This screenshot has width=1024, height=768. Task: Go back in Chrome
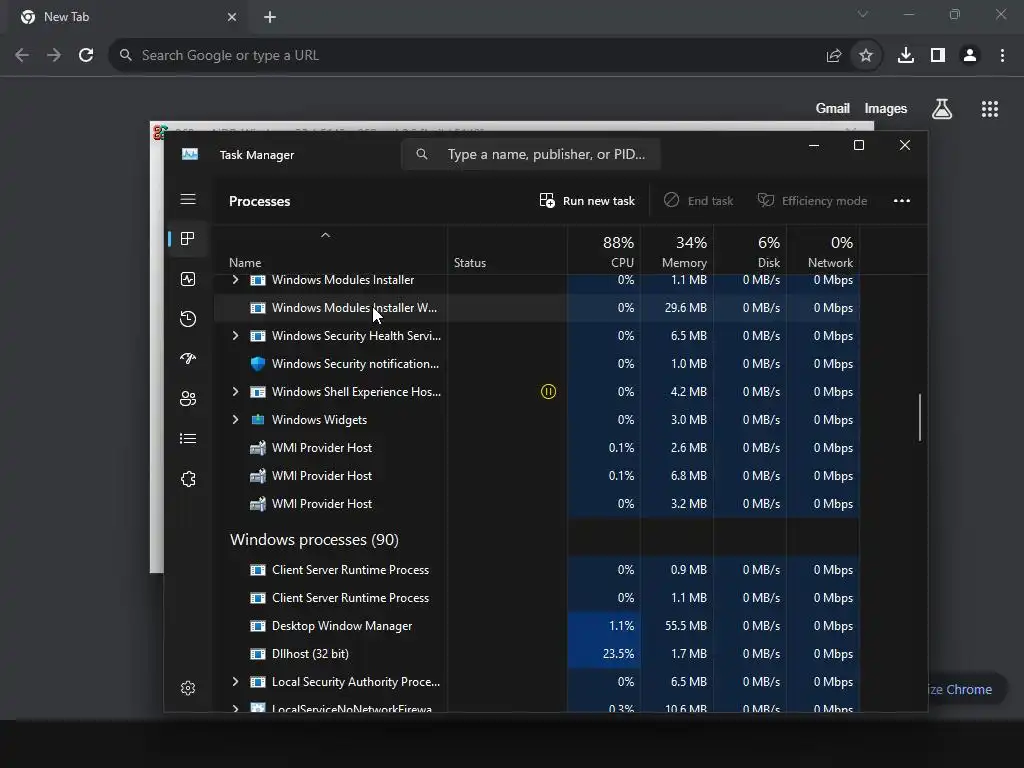pyautogui.click(x=22, y=56)
